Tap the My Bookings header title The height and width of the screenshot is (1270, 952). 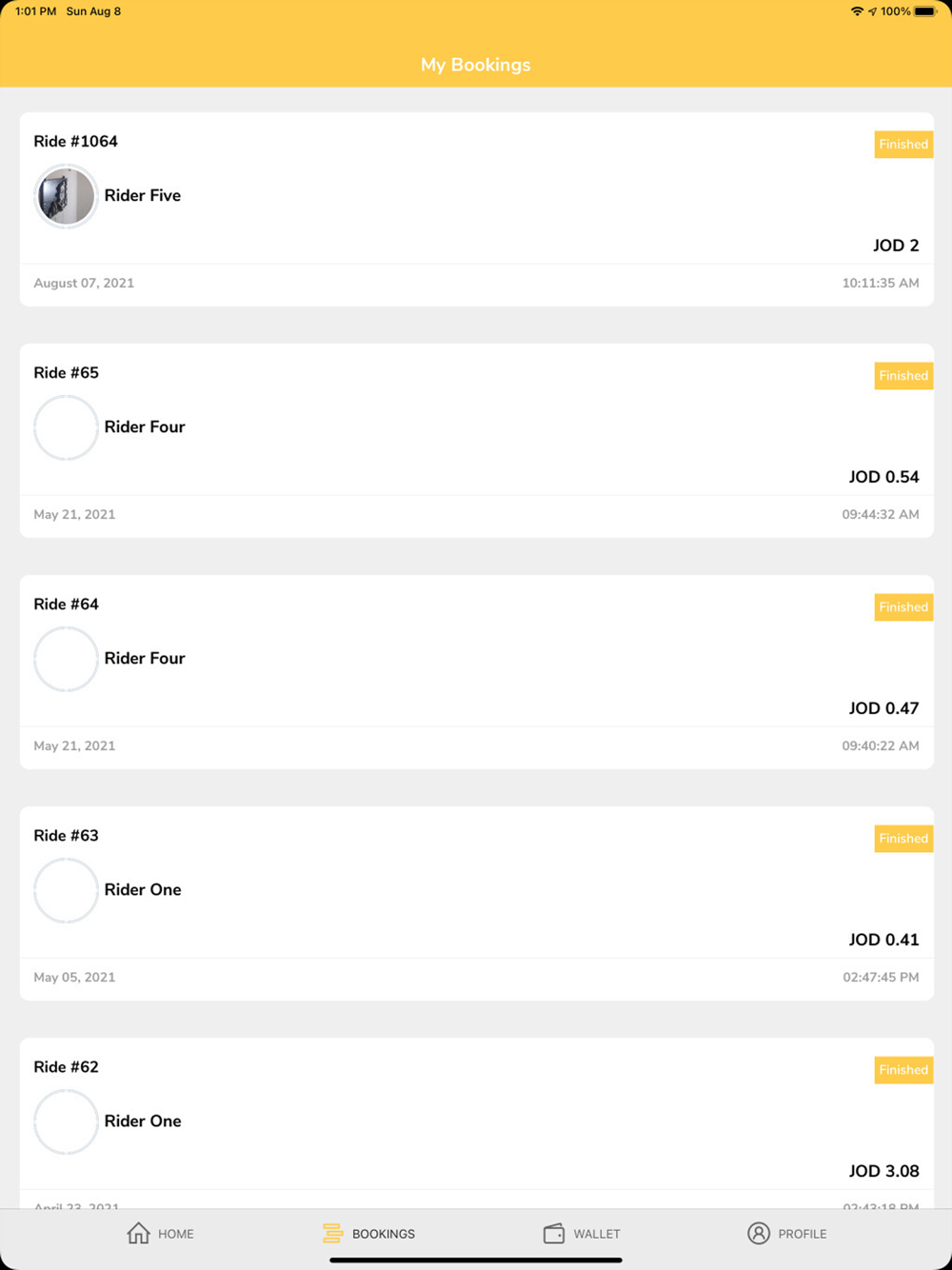[476, 65]
